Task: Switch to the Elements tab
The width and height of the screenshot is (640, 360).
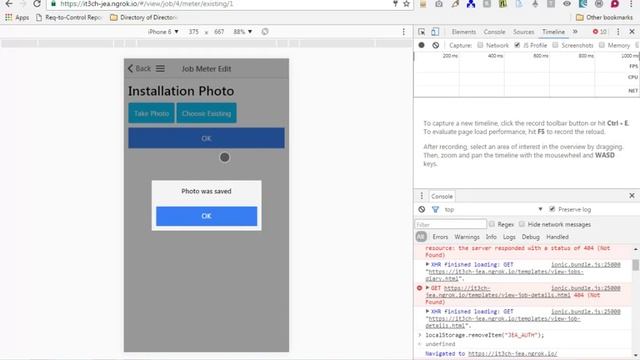Action: [x=464, y=32]
